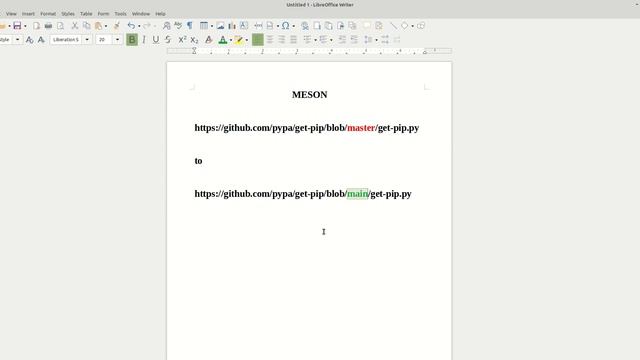This screenshot has width=640, height=360.
Task: Insert a table
Action: (x=204, y=26)
